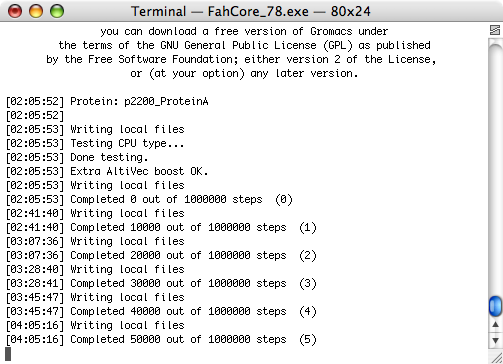Click the Done testing line
The width and height of the screenshot is (503, 364).
pyautogui.click(x=77, y=157)
